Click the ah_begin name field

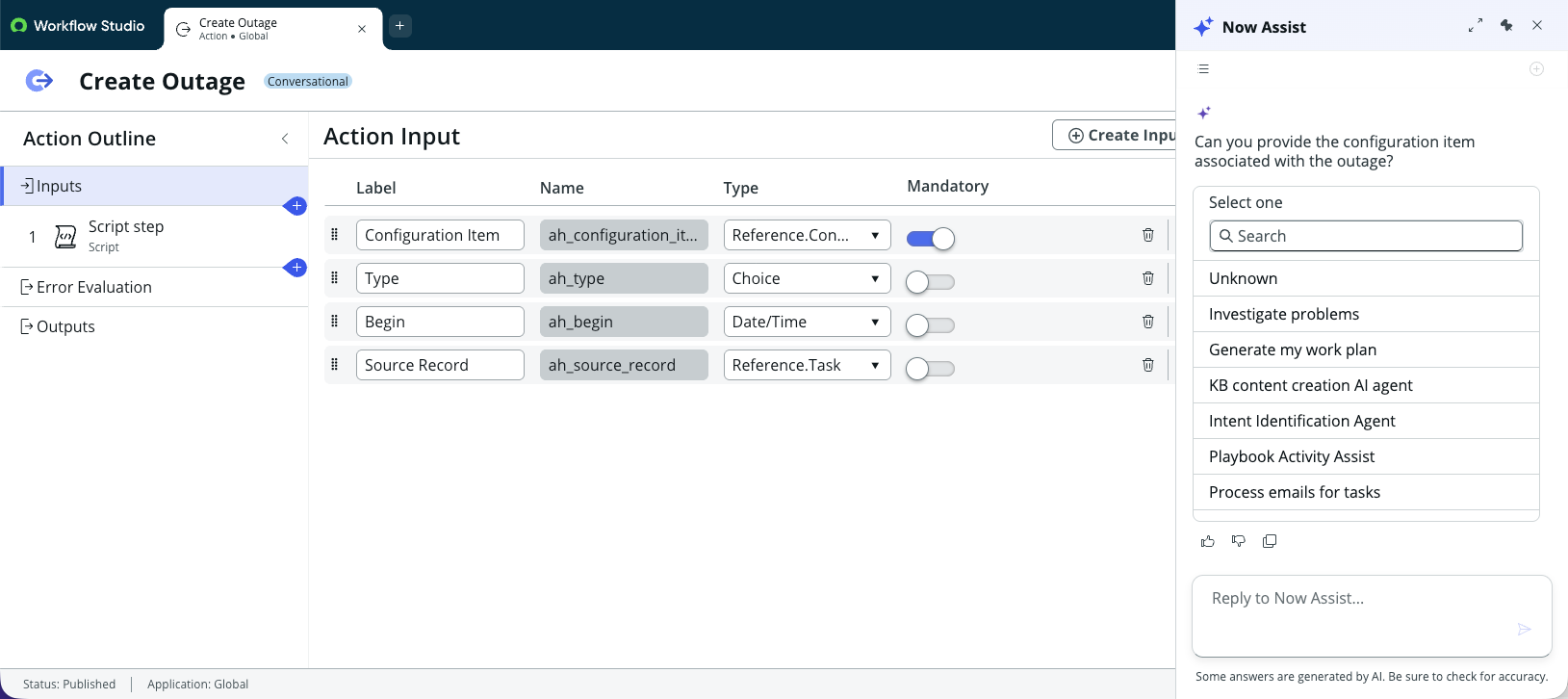coord(624,322)
